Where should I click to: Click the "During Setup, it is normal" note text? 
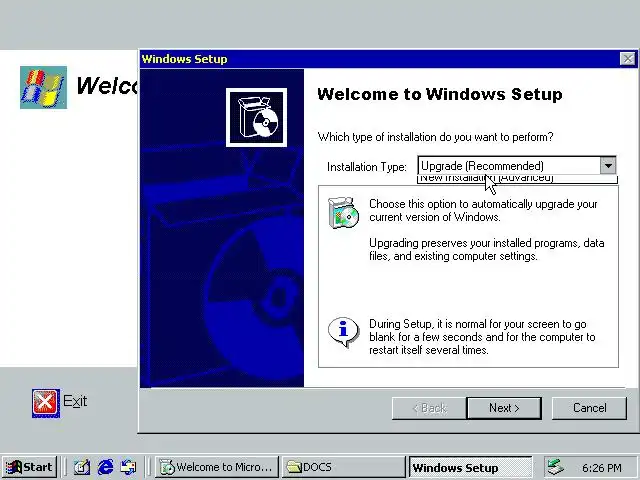(x=482, y=337)
